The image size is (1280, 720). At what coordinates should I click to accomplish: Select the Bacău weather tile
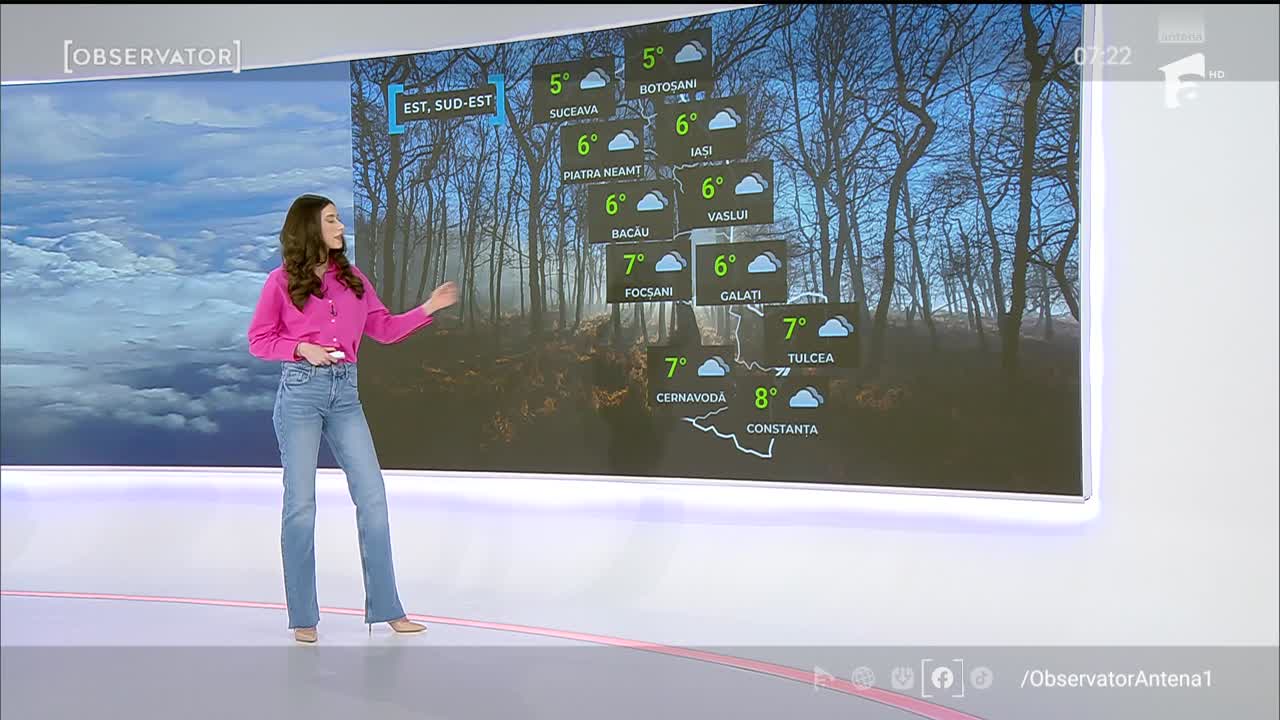630,212
